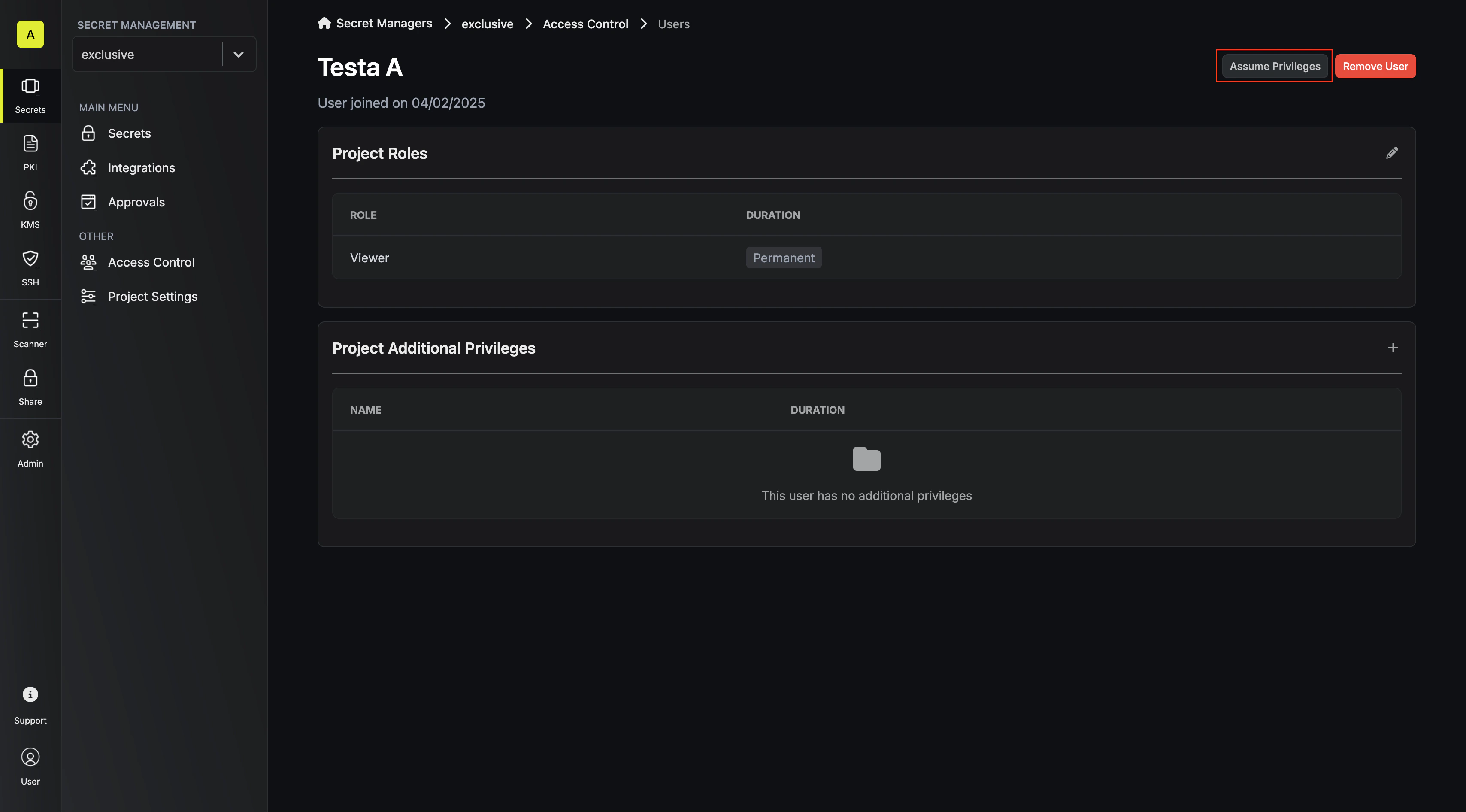Click the red Remove User button
The width and height of the screenshot is (1466, 812).
click(x=1375, y=66)
